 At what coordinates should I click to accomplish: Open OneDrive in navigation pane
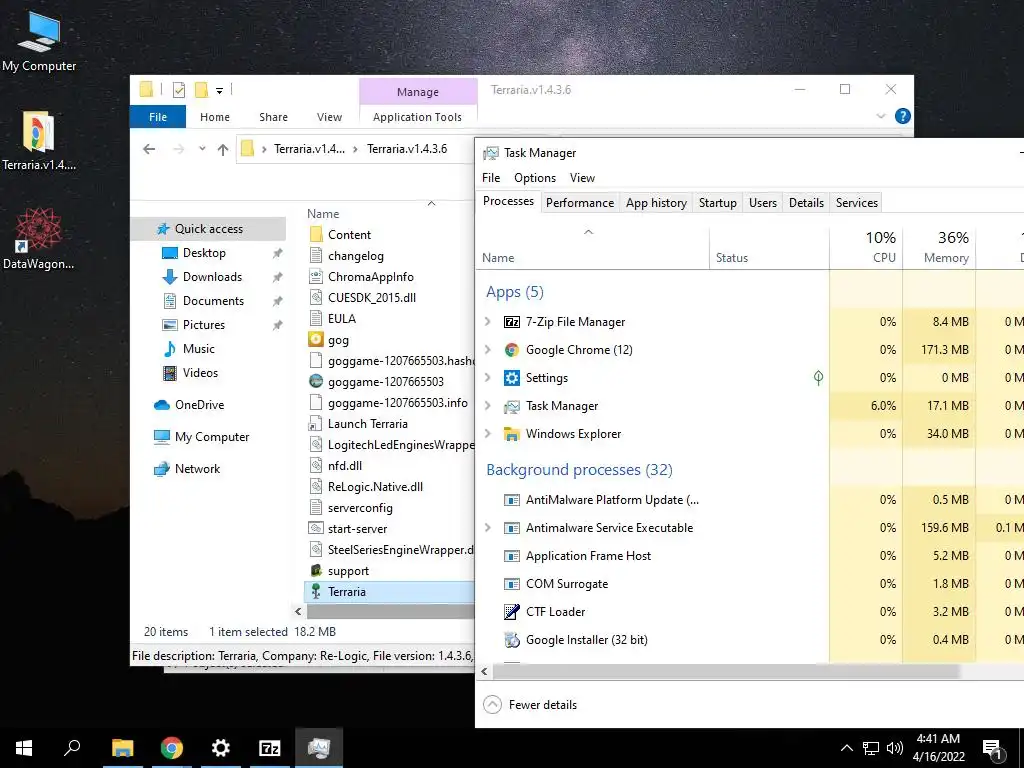[189, 405]
